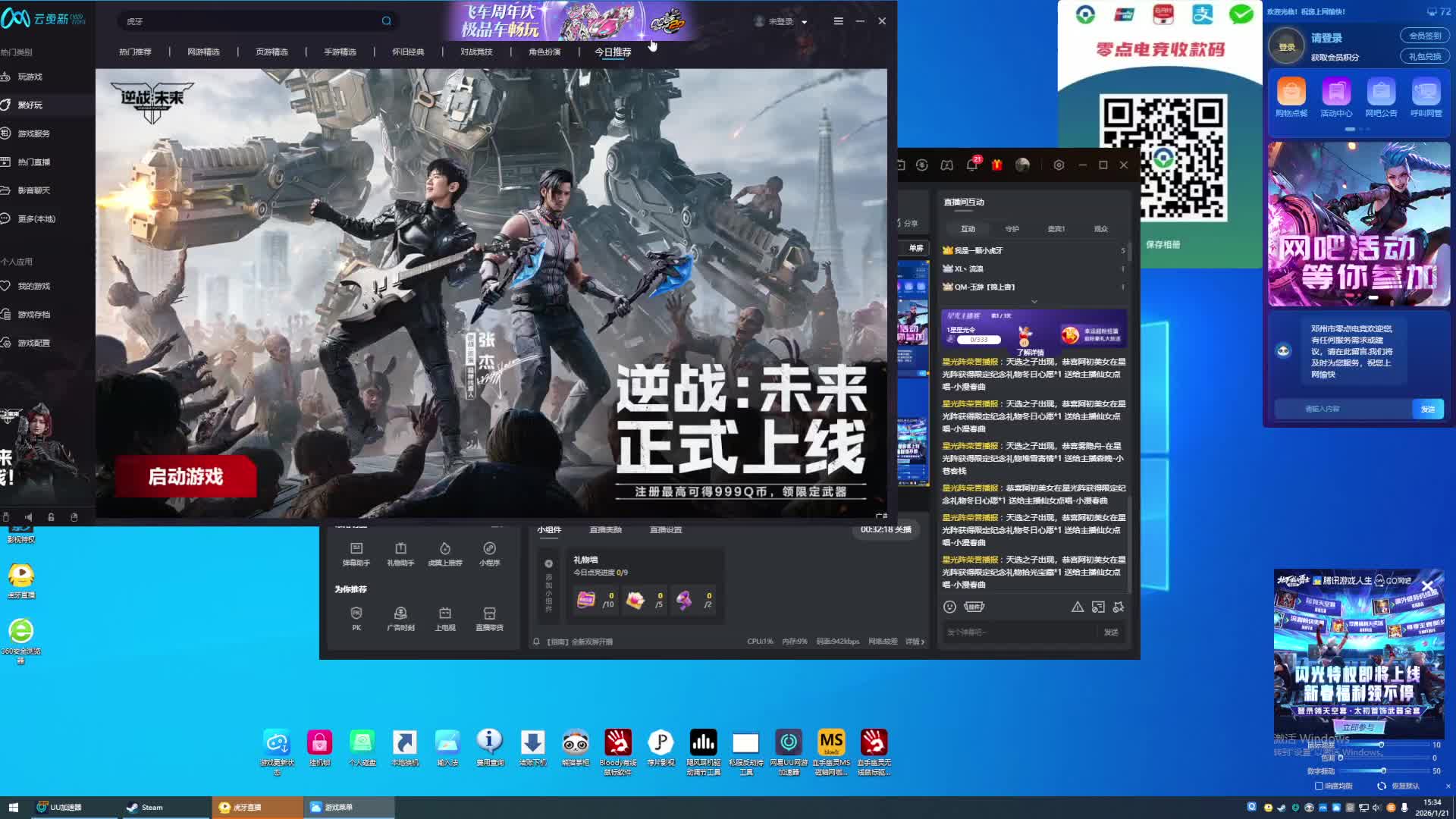Screen dimensions: 1456x819
Task: Open settings gear in streaming window
Action: [1059, 165]
